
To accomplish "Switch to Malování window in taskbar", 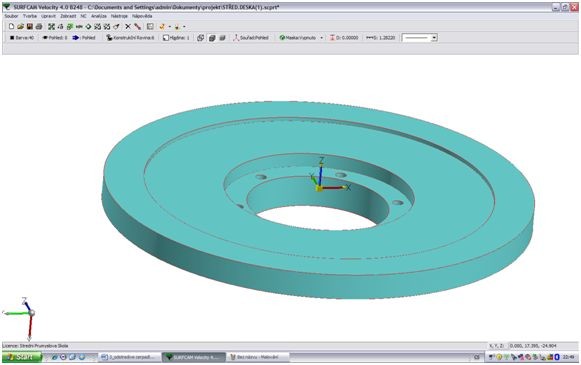I will pos(258,357).
